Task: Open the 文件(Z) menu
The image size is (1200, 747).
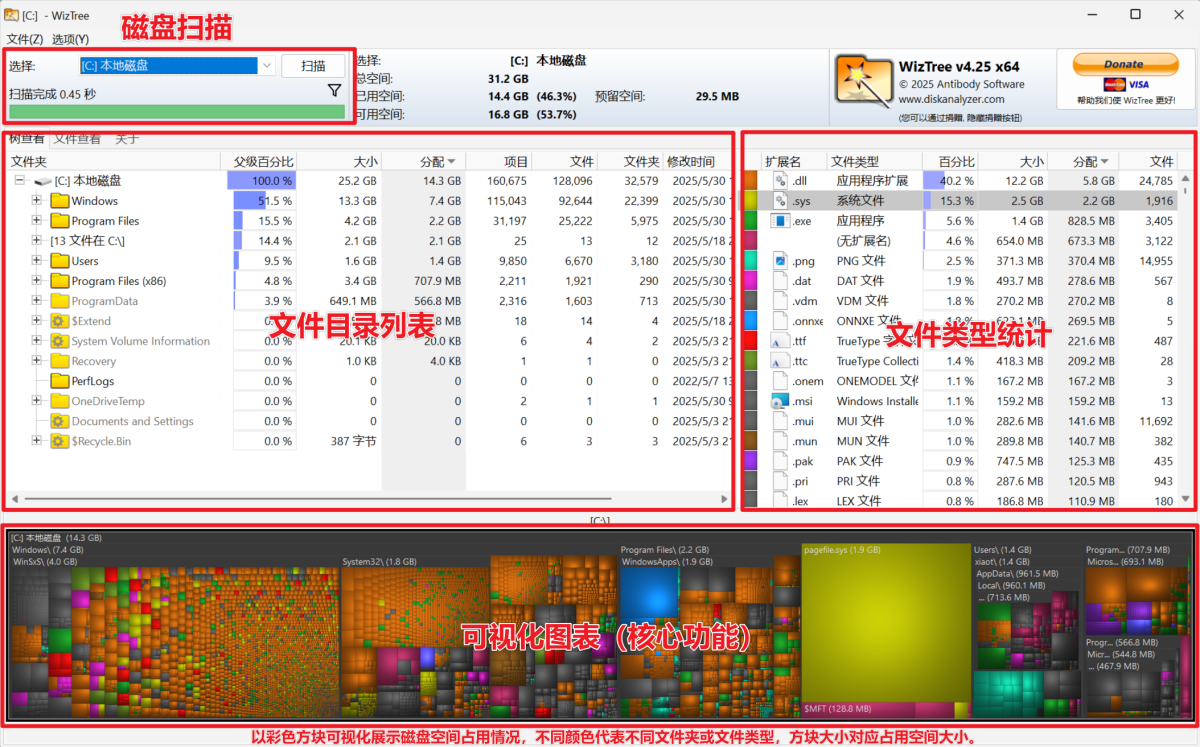Action: 25,39
